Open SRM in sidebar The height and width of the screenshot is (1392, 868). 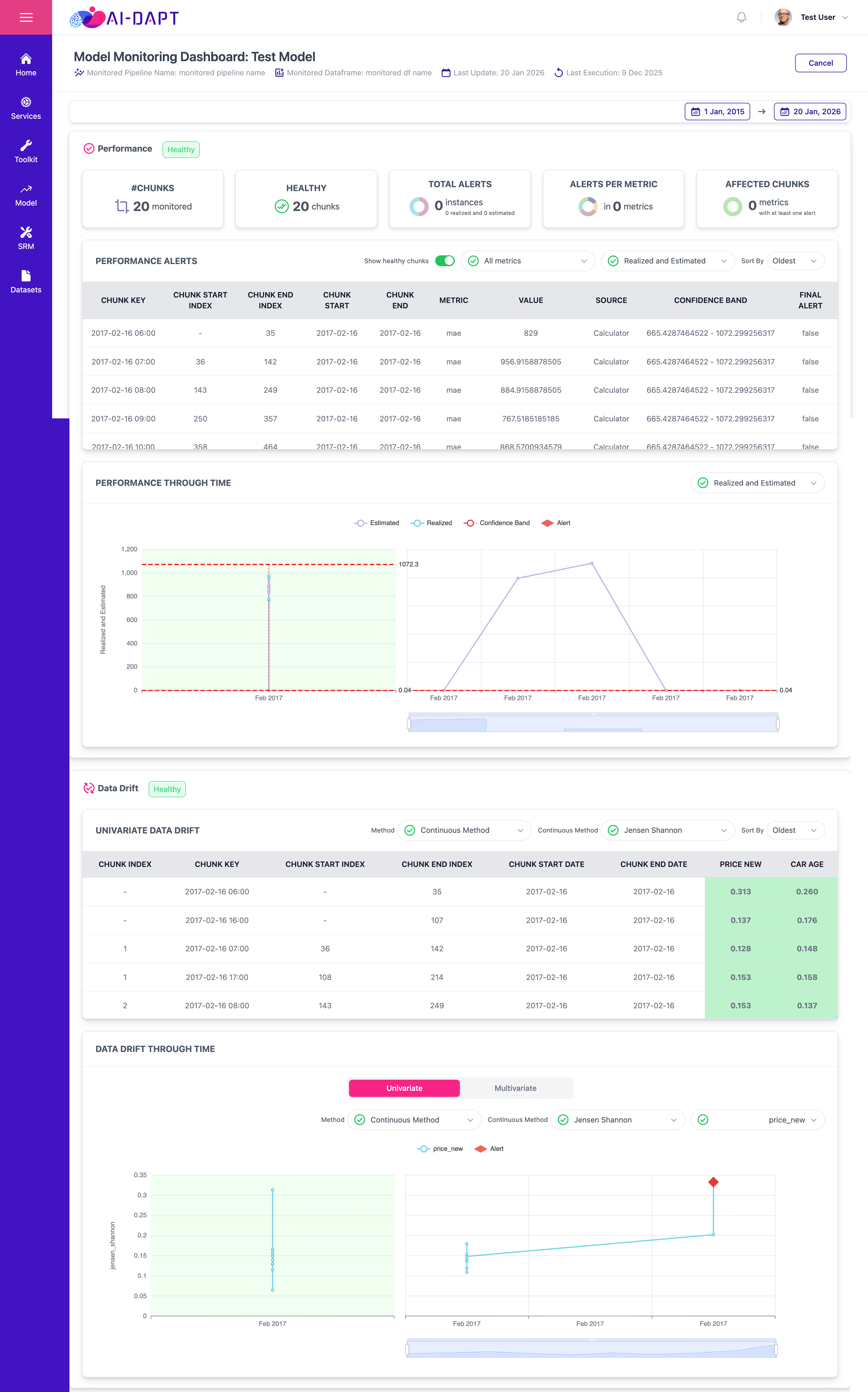pyautogui.click(x=26, y=238)
